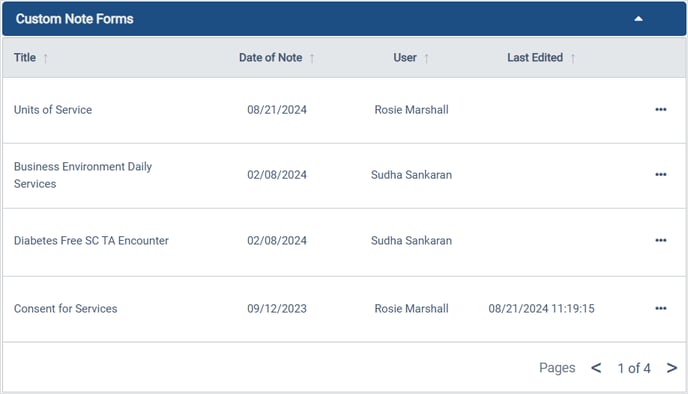Image resolution: width=688 pixels, height=394 pixels.
Task: Click the Title column header
Action: pos(25,57)
